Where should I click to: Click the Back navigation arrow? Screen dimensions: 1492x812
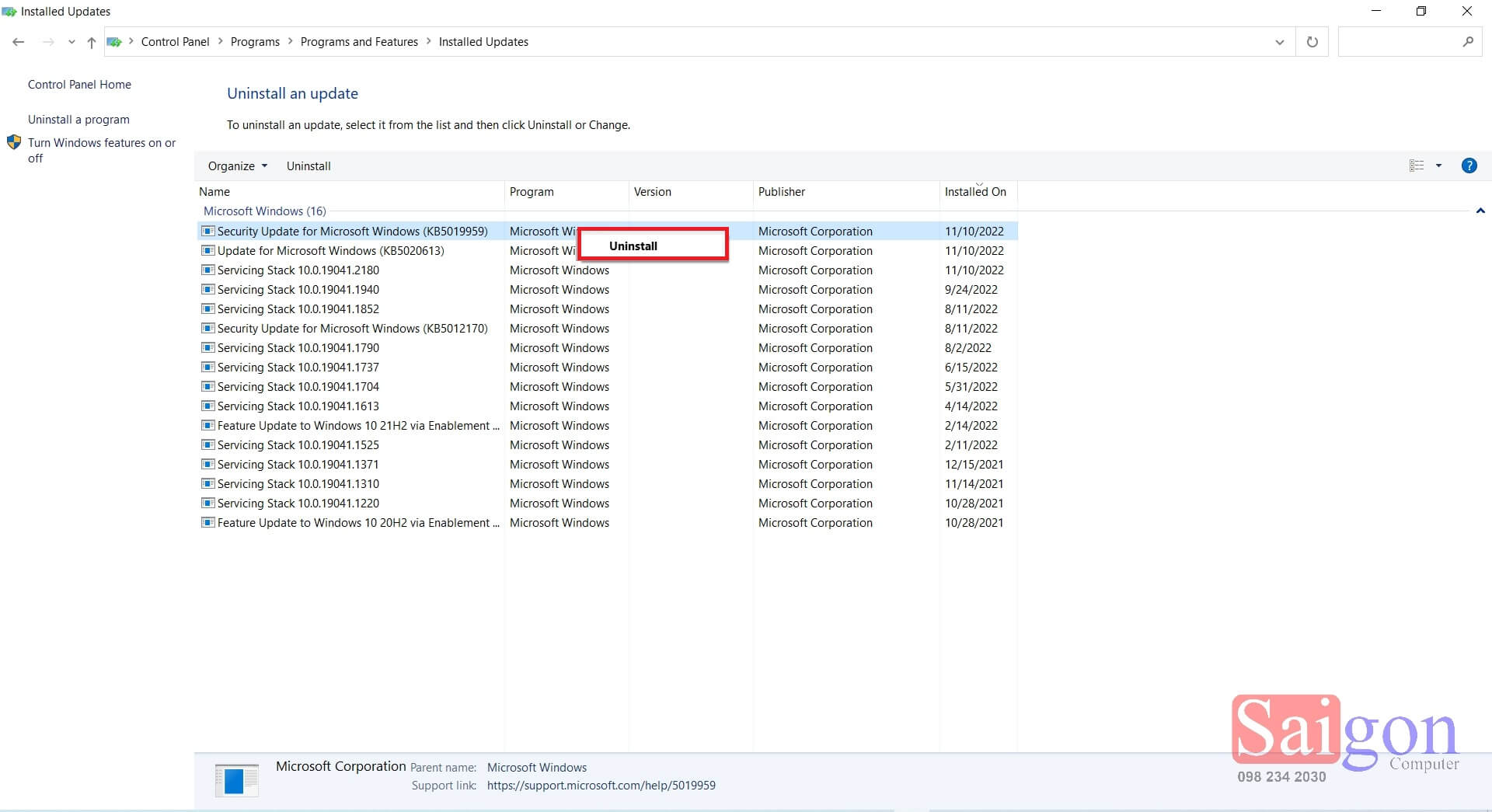tap(19, 42)
